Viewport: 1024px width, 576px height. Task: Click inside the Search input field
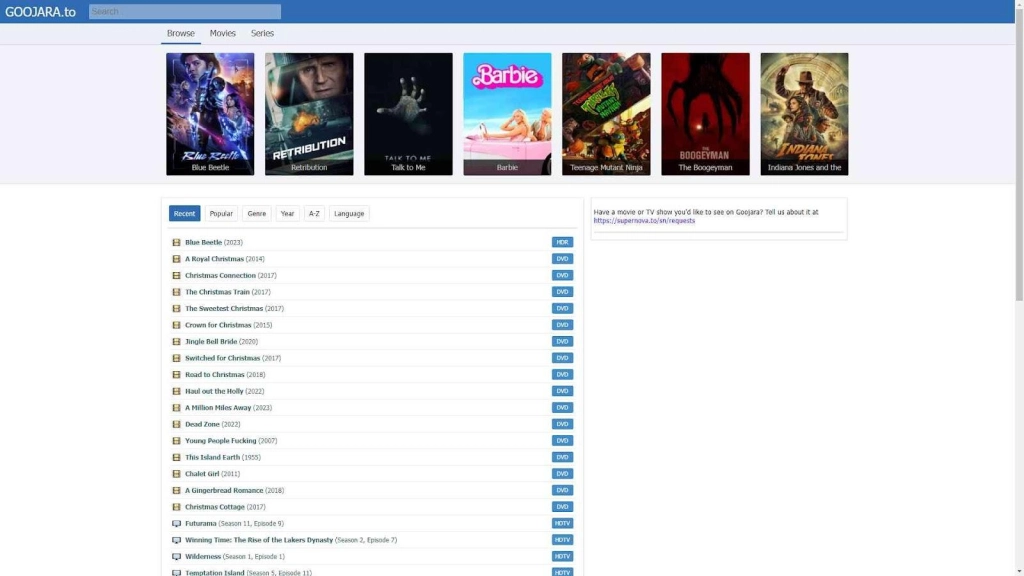coord(183,10)
